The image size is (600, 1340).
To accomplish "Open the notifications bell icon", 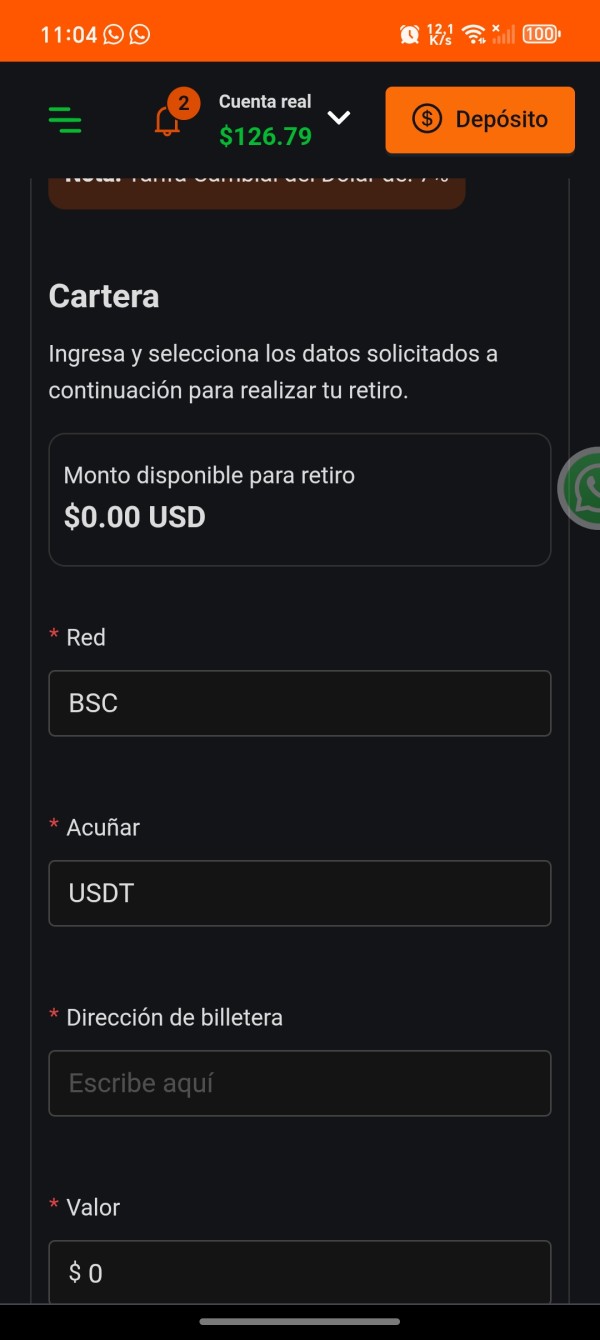I will (166, 122).
